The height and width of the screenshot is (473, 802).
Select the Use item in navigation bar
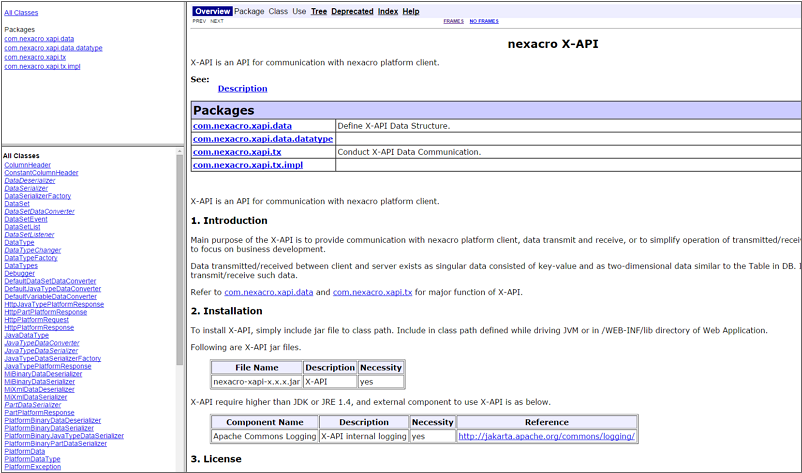(299, 11)
